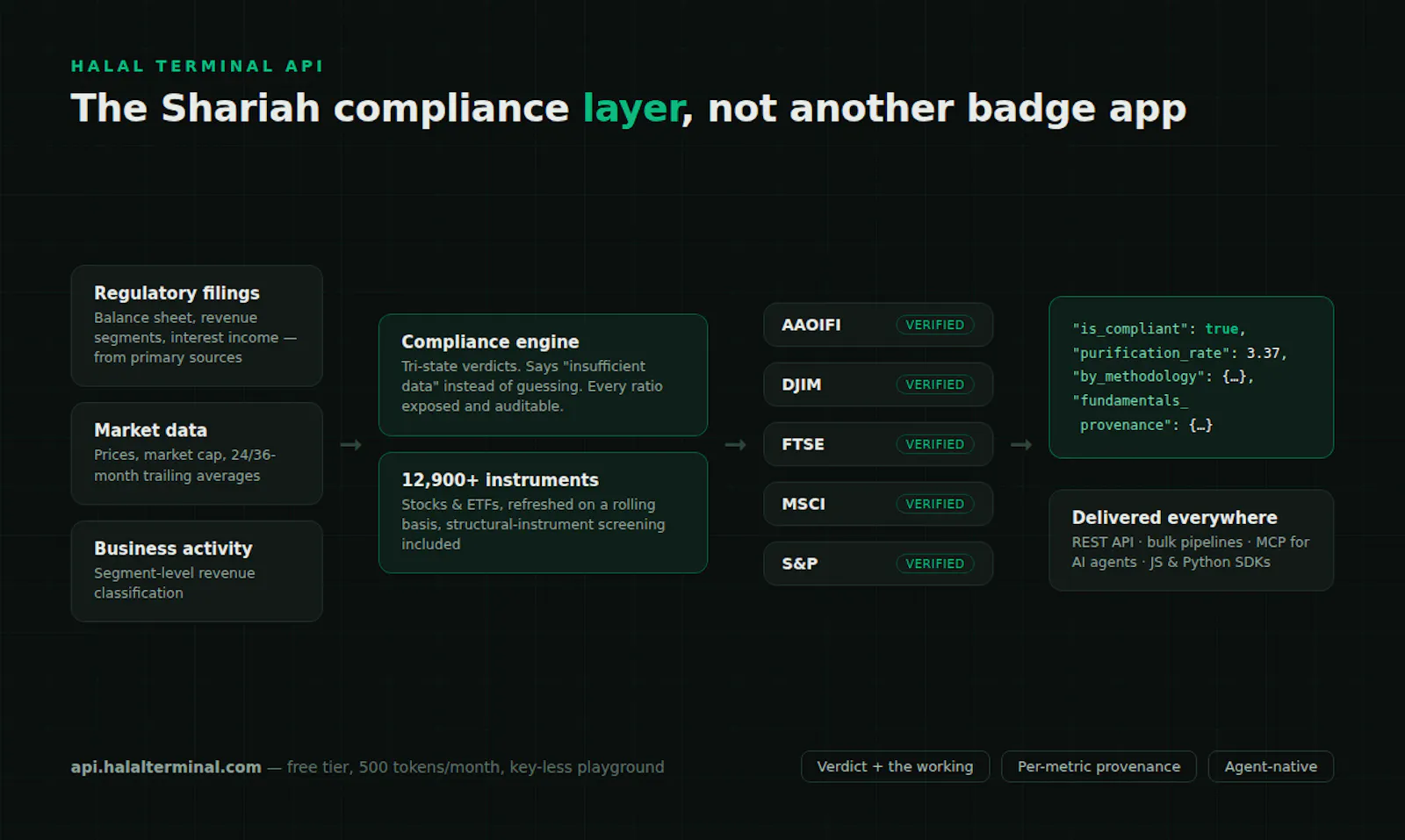Screen dimensions: 1405x840
Task: Click the DJIM methodology row
Action: (x=878, y=384)
